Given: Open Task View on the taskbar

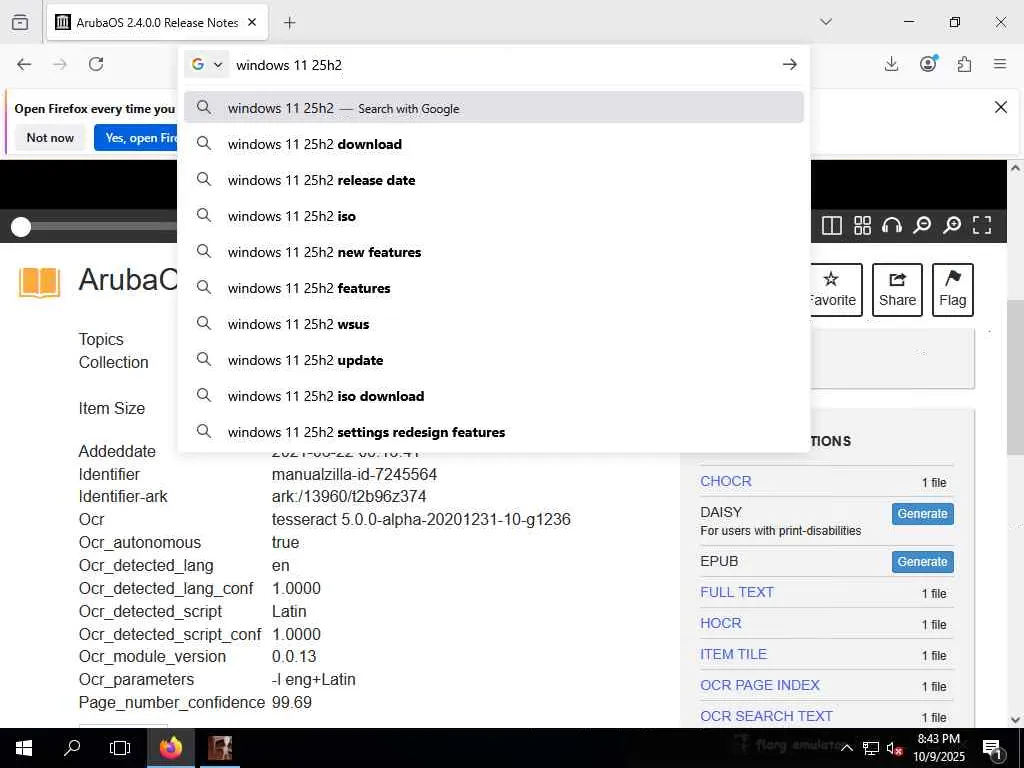Looking at the screenshot, I should click(120, 748).
